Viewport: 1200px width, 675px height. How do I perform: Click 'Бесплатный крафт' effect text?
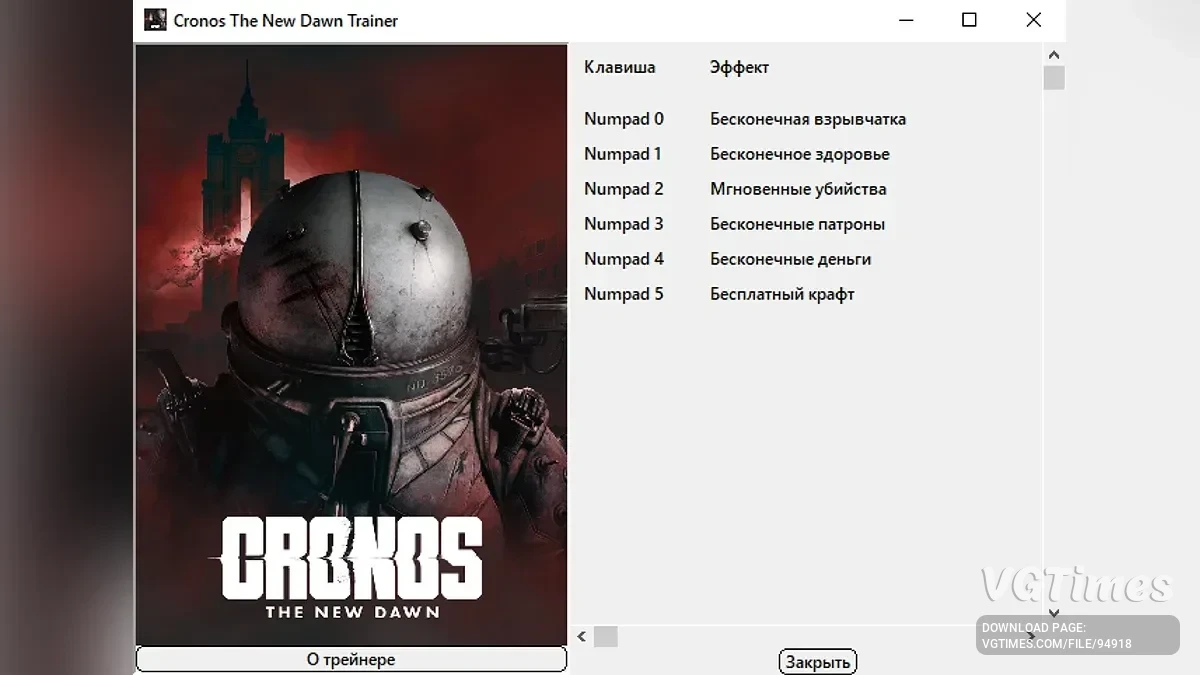(x=782, y=294)
